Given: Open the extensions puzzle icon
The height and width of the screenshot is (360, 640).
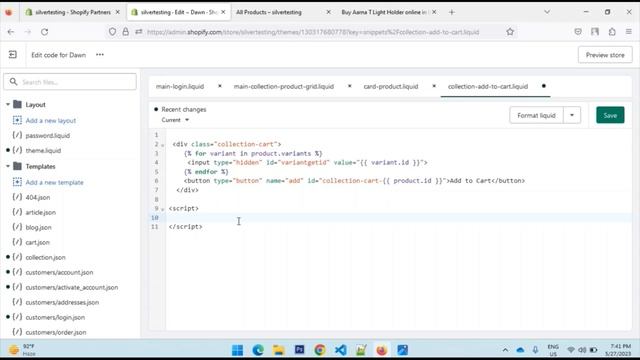Looking at the screenshot, I should pyautogui.click(x=612, y=32).
